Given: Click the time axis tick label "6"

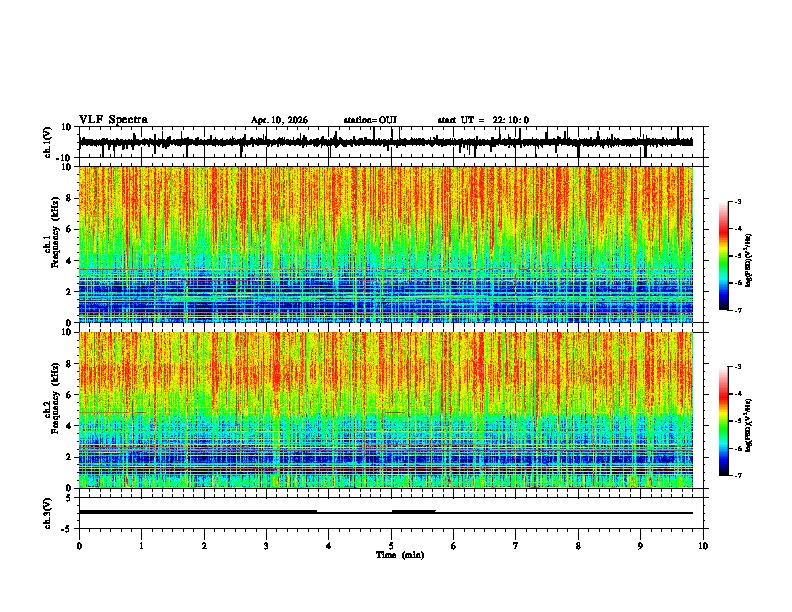Looking at the screenshot, I should [454, 546].
